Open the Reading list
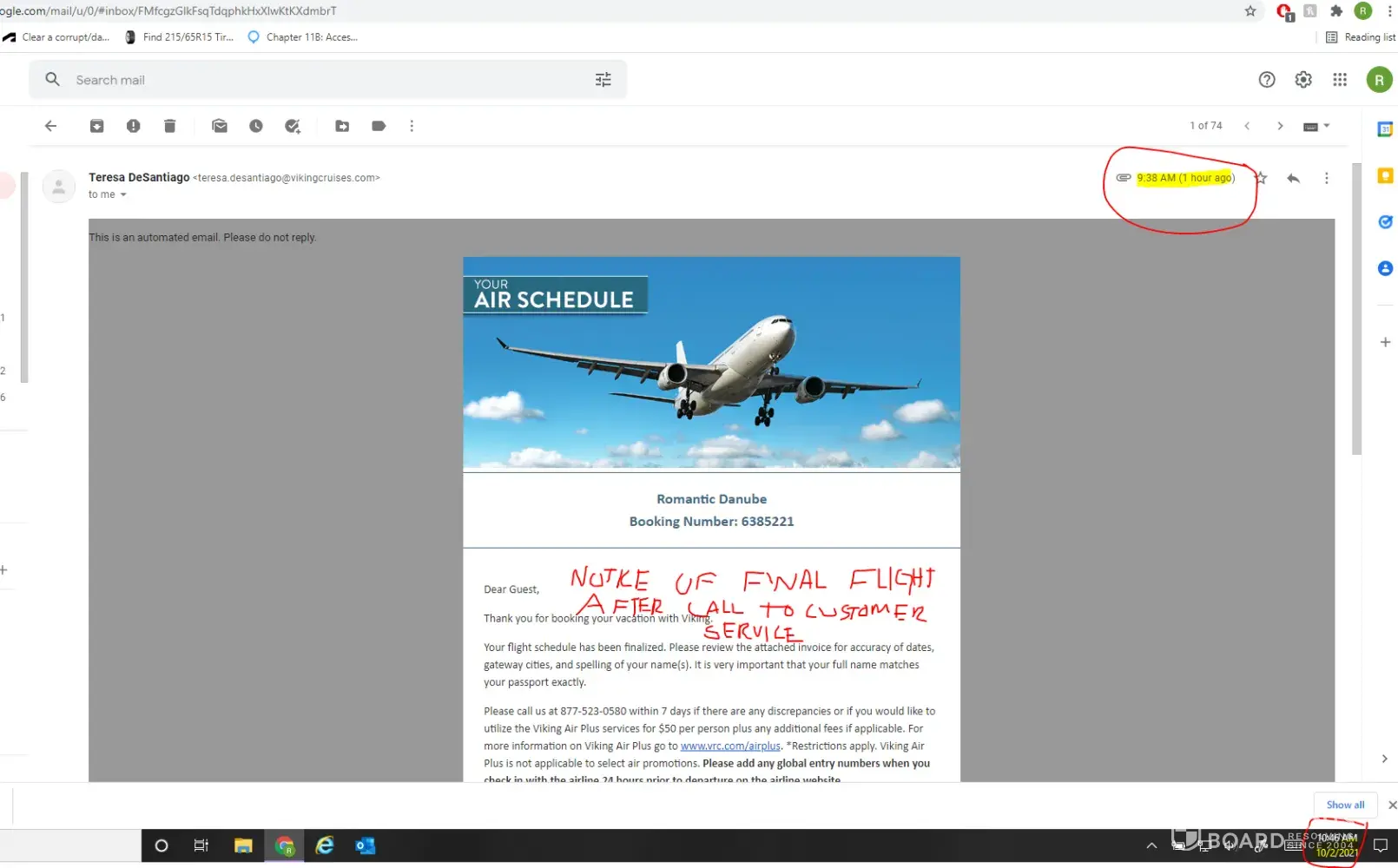 point(1361,37)
